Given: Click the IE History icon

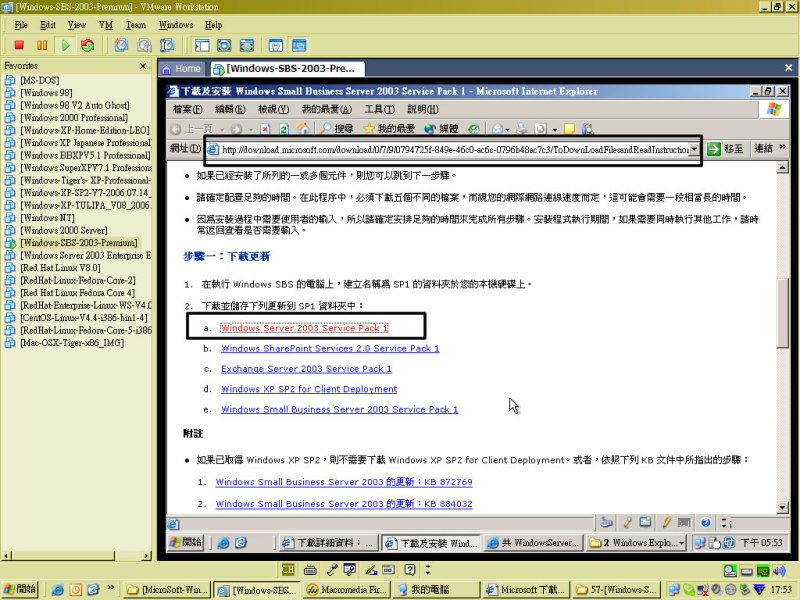Looking at the screenshot, I should point(474,129).
